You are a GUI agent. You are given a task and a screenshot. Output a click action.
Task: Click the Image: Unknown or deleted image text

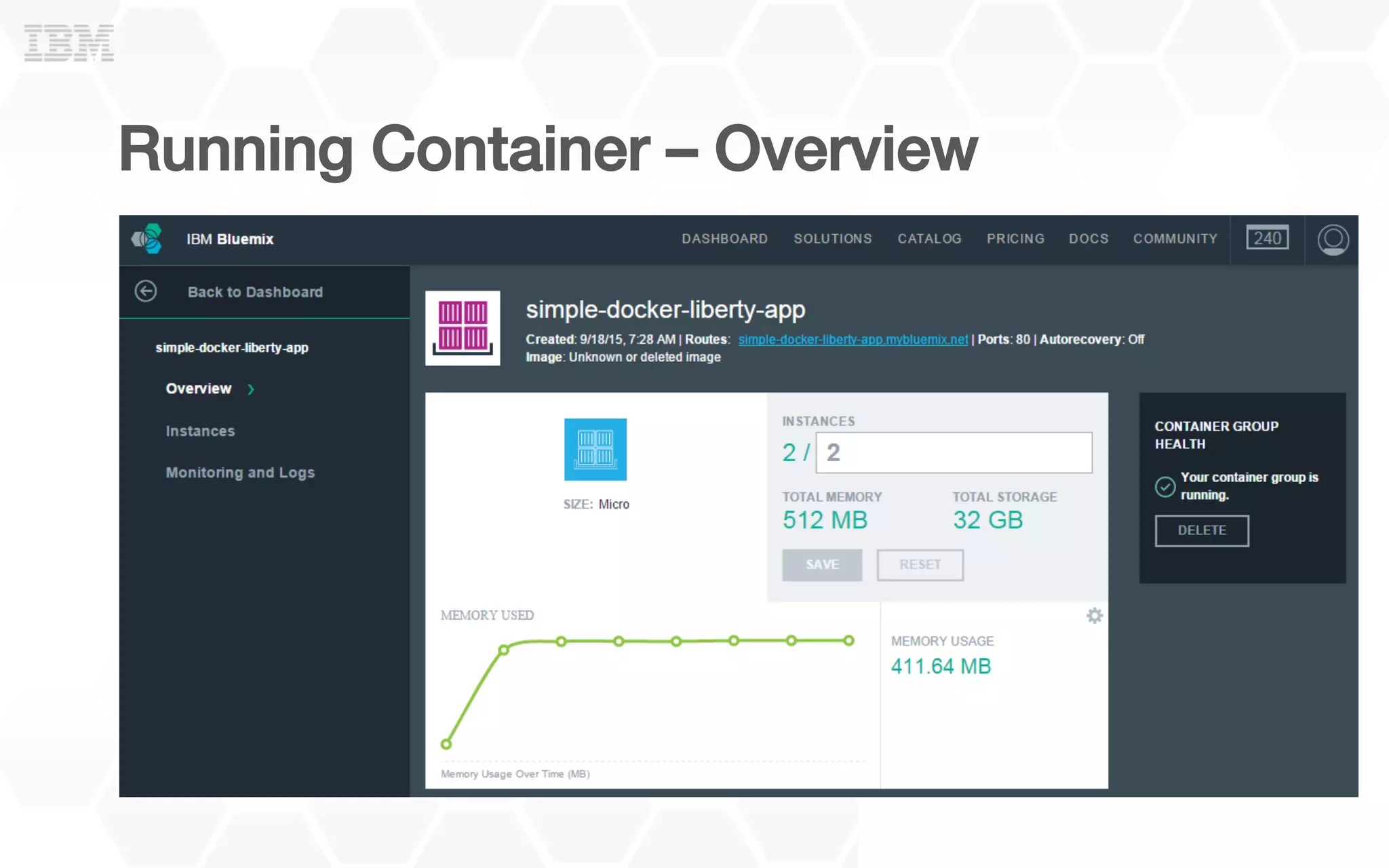pos(623,357)
